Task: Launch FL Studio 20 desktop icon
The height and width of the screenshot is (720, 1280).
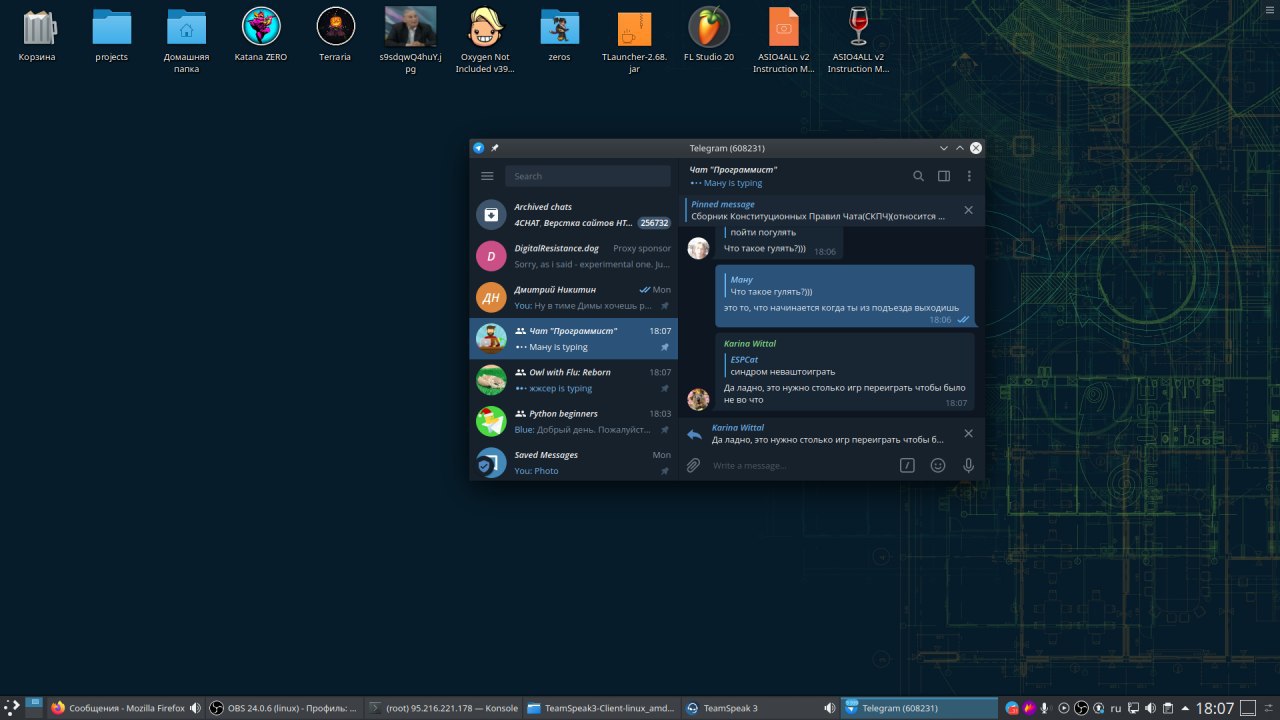Action: 709,36
